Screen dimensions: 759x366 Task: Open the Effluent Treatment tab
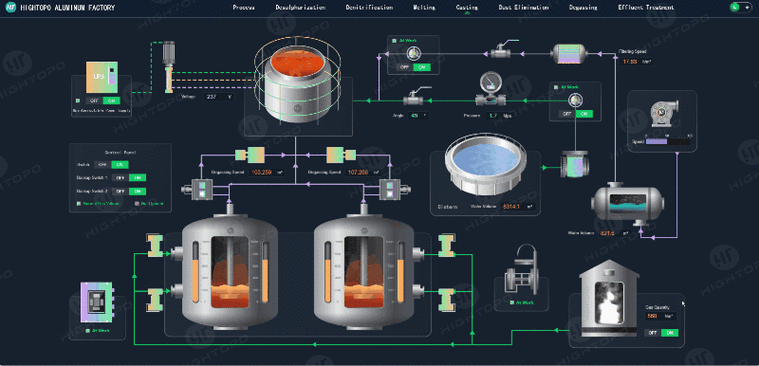646,8
